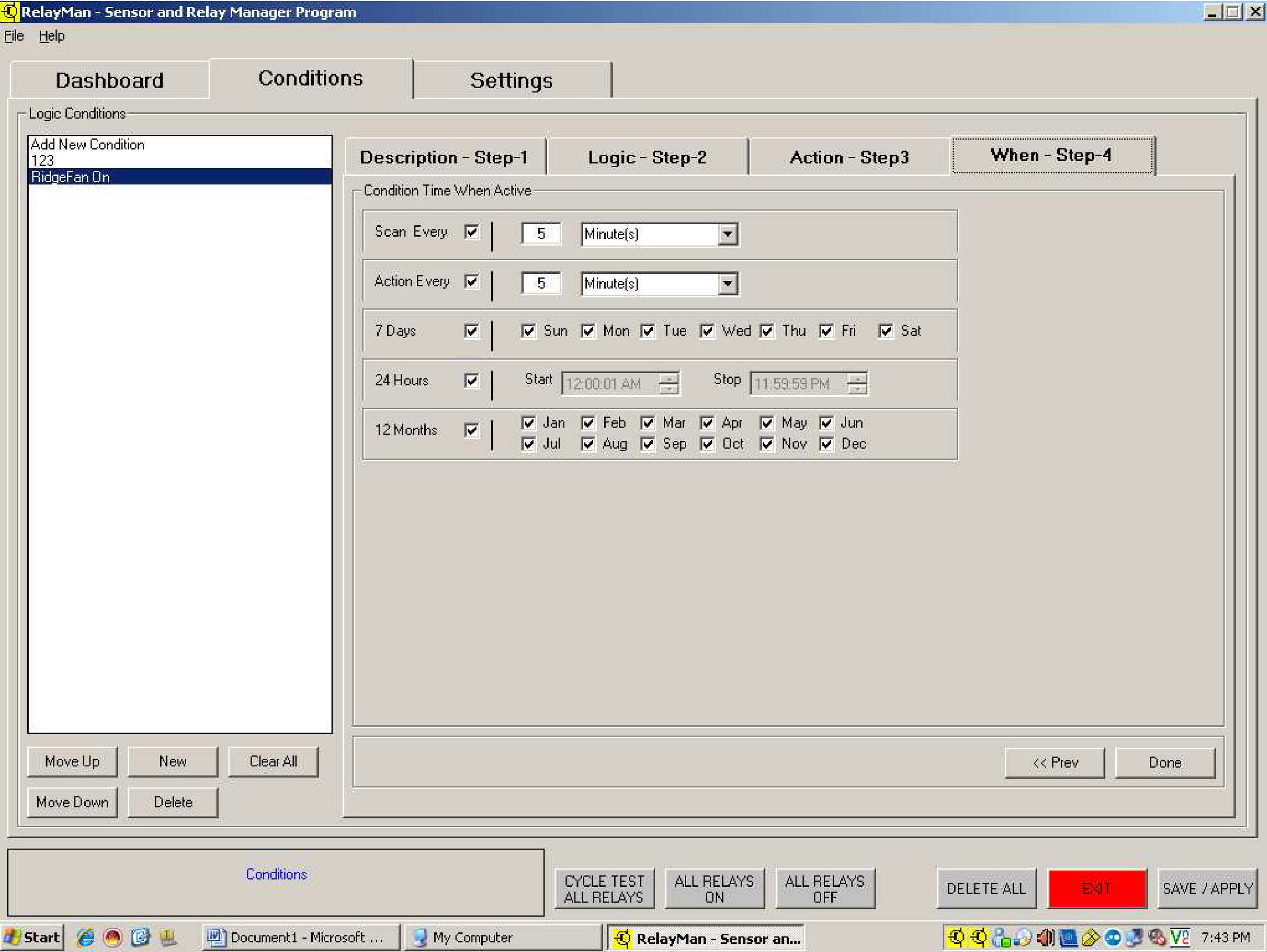Uncheck the Dec month checkbox
Image resolution: width=1267 pixels, height=952 pixels.
click(827, 444)
